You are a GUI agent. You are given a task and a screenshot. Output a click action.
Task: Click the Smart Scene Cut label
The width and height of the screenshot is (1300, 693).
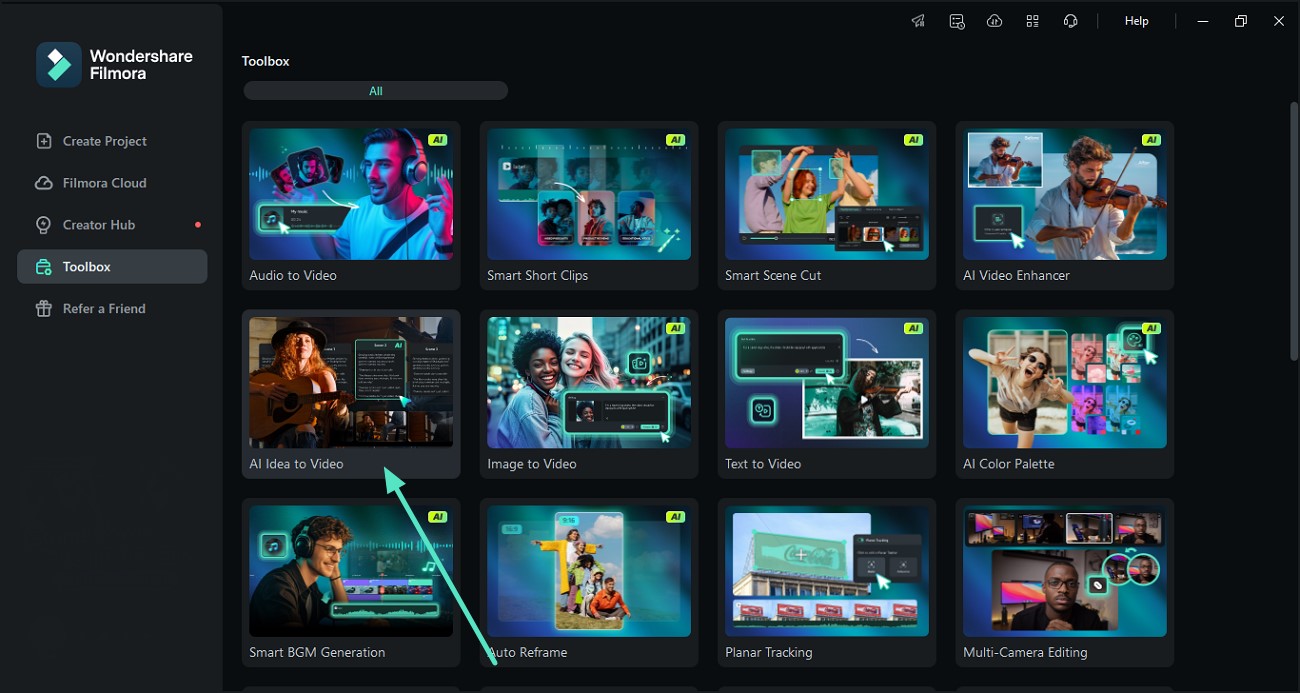tap(773, 275)
